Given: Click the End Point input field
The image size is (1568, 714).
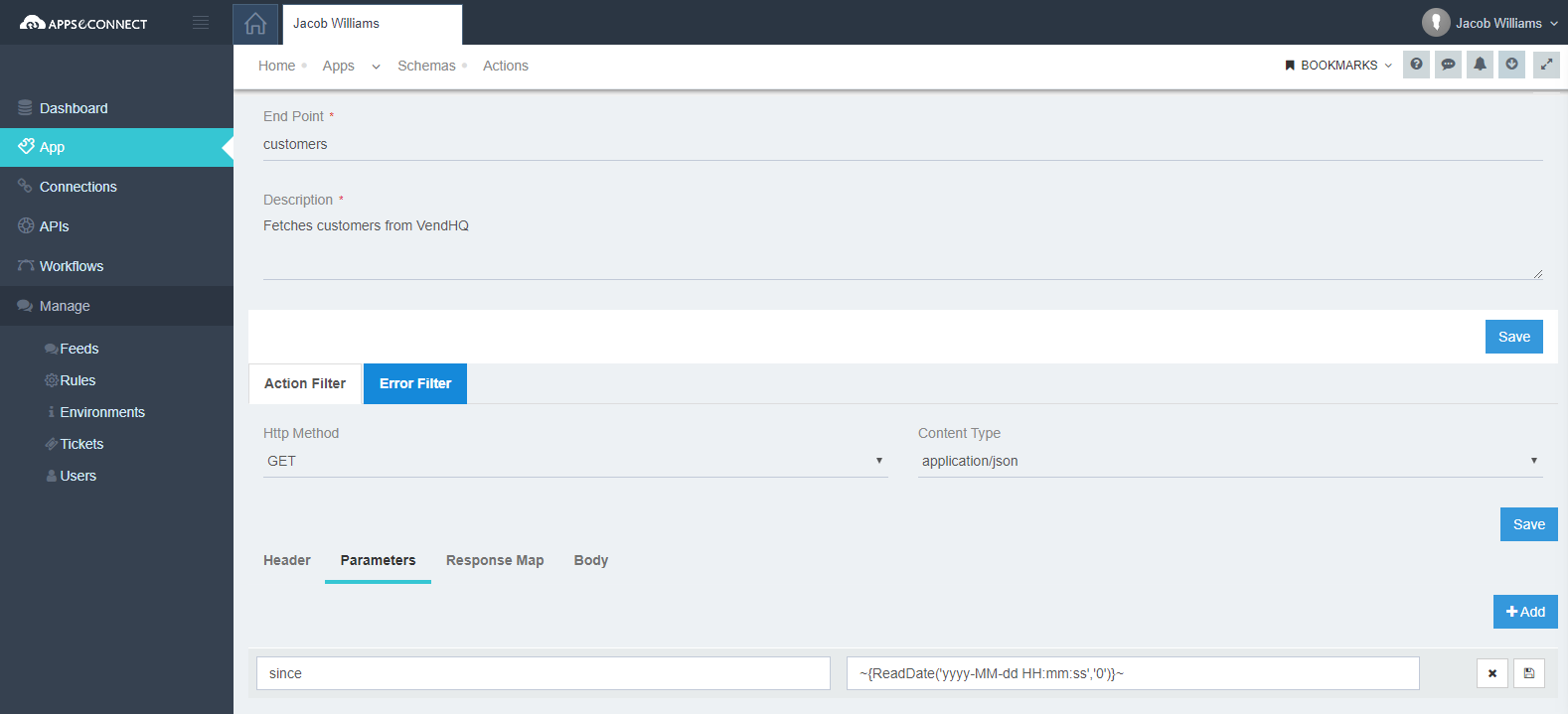Looking at the screenshot, I should (x=903, y=145).
